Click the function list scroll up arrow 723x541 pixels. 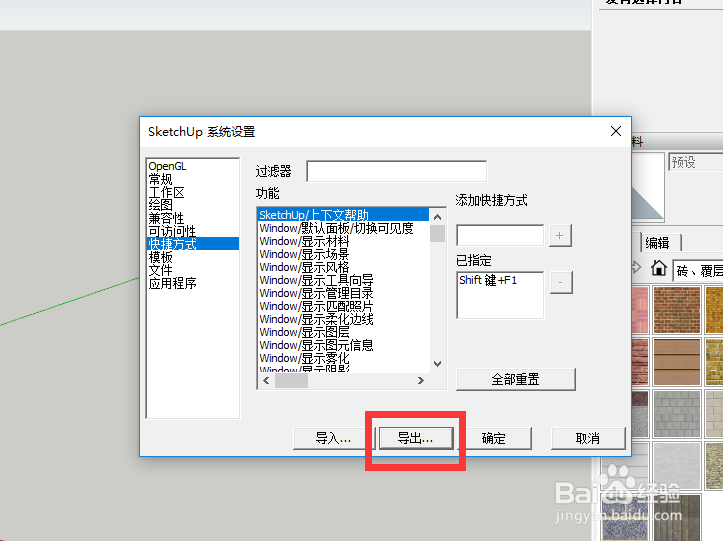point(438,217)
